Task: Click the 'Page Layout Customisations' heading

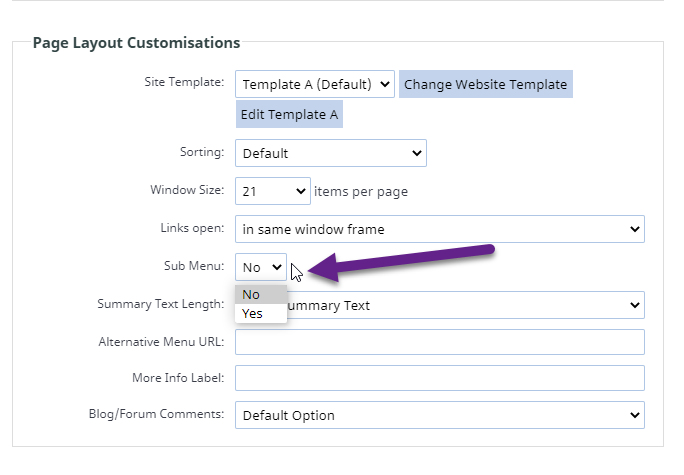Action: point(136,43)
